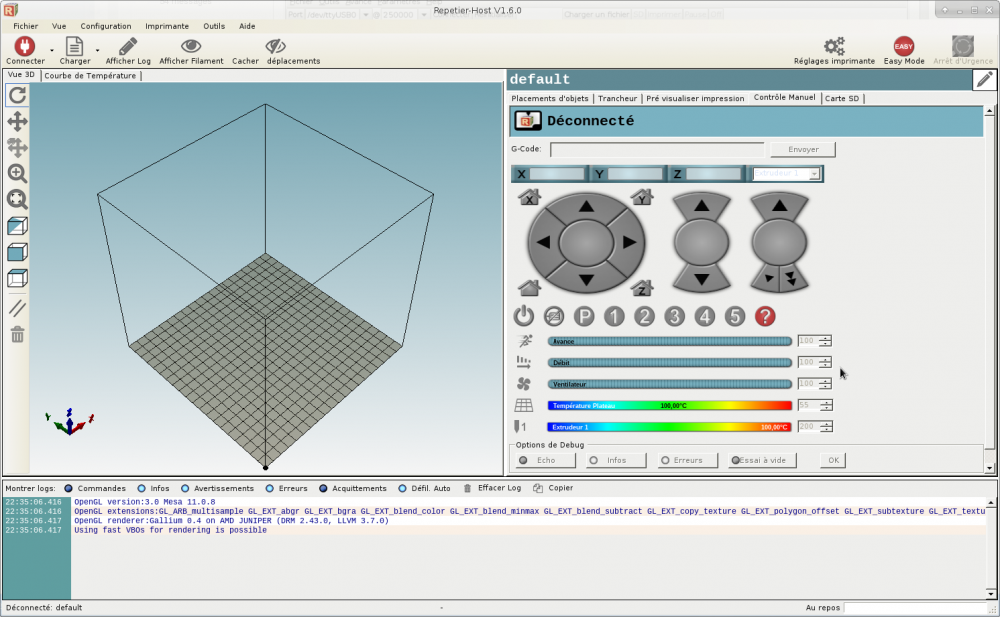Click the OK debug button
This screenshot has height=617, width=1000.
833,460
